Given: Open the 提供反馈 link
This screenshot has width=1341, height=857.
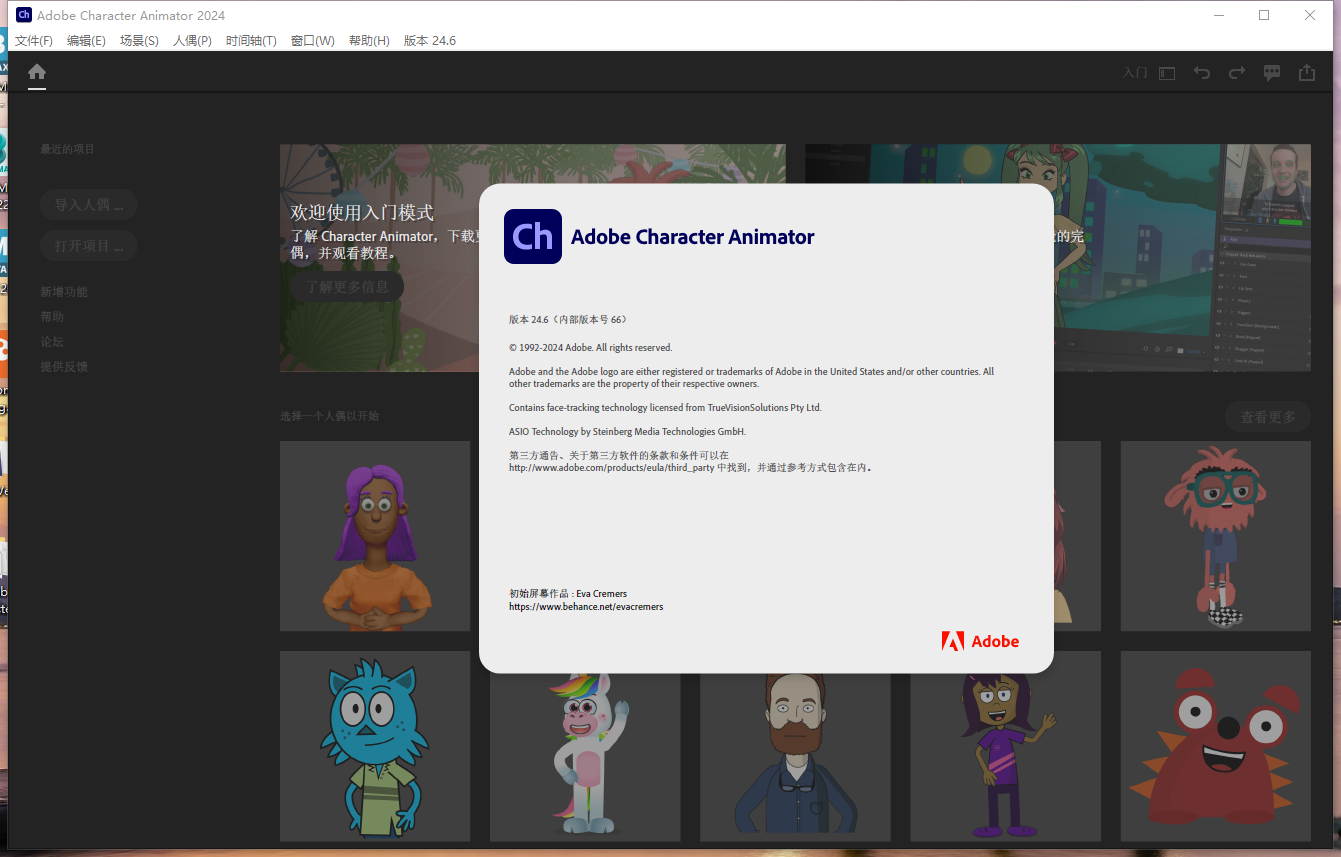Looking at the screenshot, I should [x=64, y=367].
